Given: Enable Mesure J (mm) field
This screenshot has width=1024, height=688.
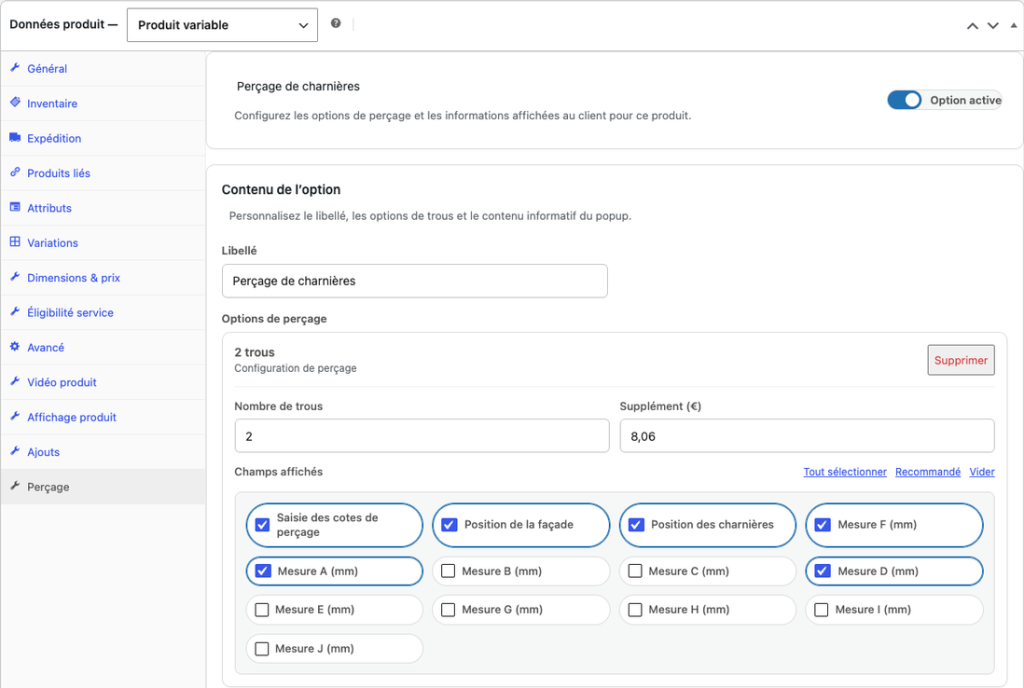Looking at the screenshot, I should click(262, 649).
